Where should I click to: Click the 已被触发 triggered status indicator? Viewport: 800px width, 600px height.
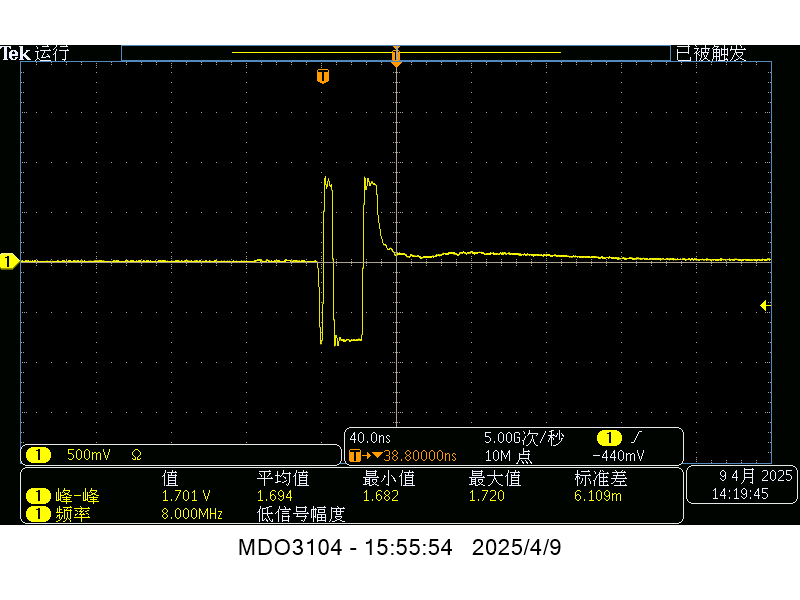tap(710, 54)
